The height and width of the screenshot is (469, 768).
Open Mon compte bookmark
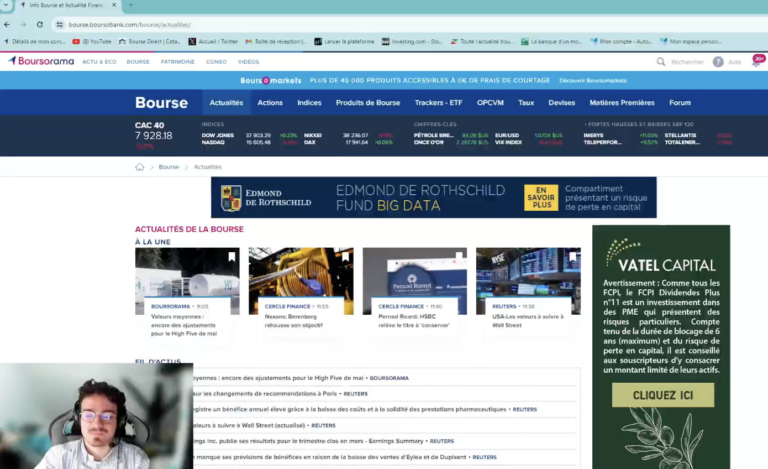622,42
